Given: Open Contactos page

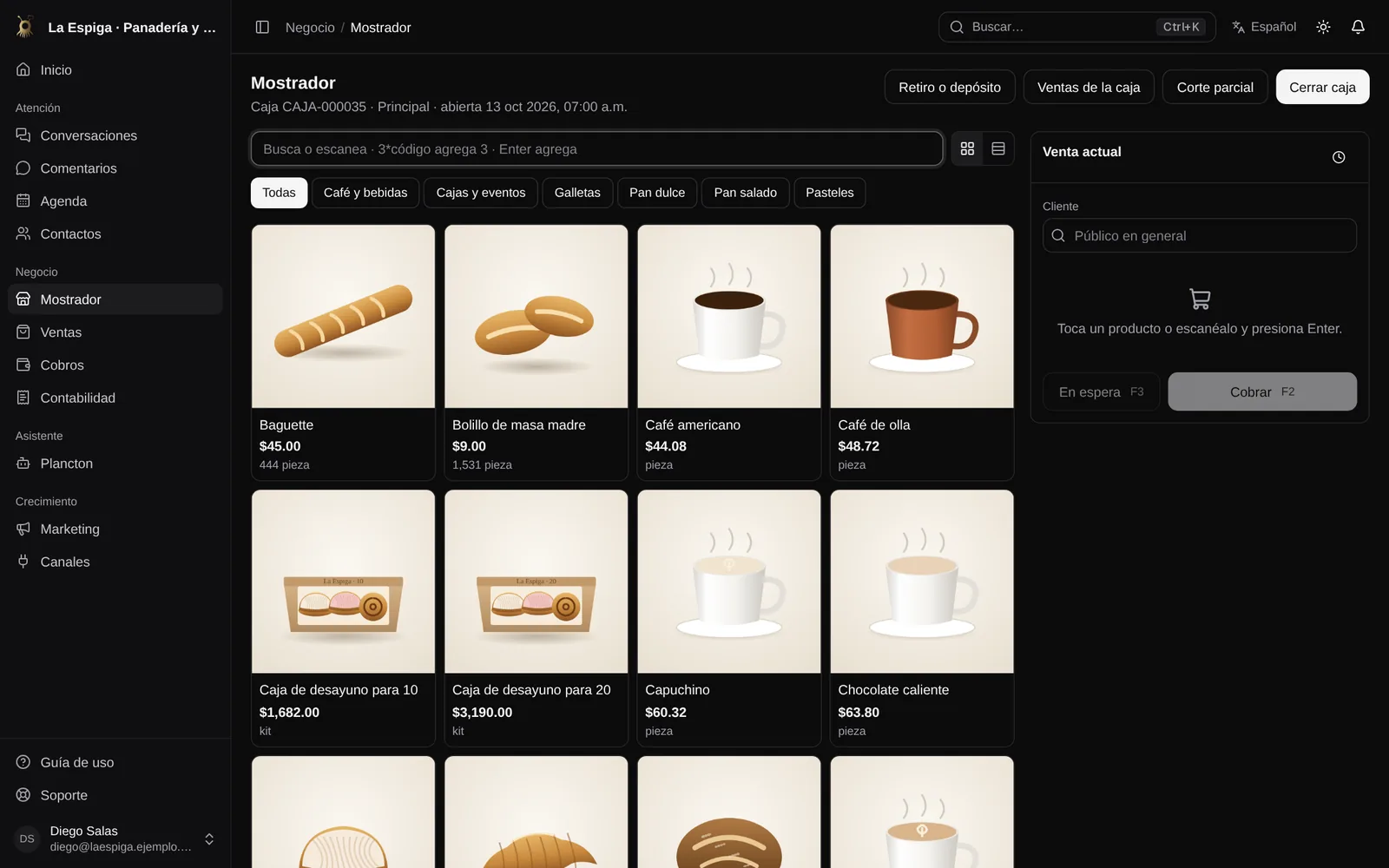Looking at the screenshot, I should coord(115,234).
